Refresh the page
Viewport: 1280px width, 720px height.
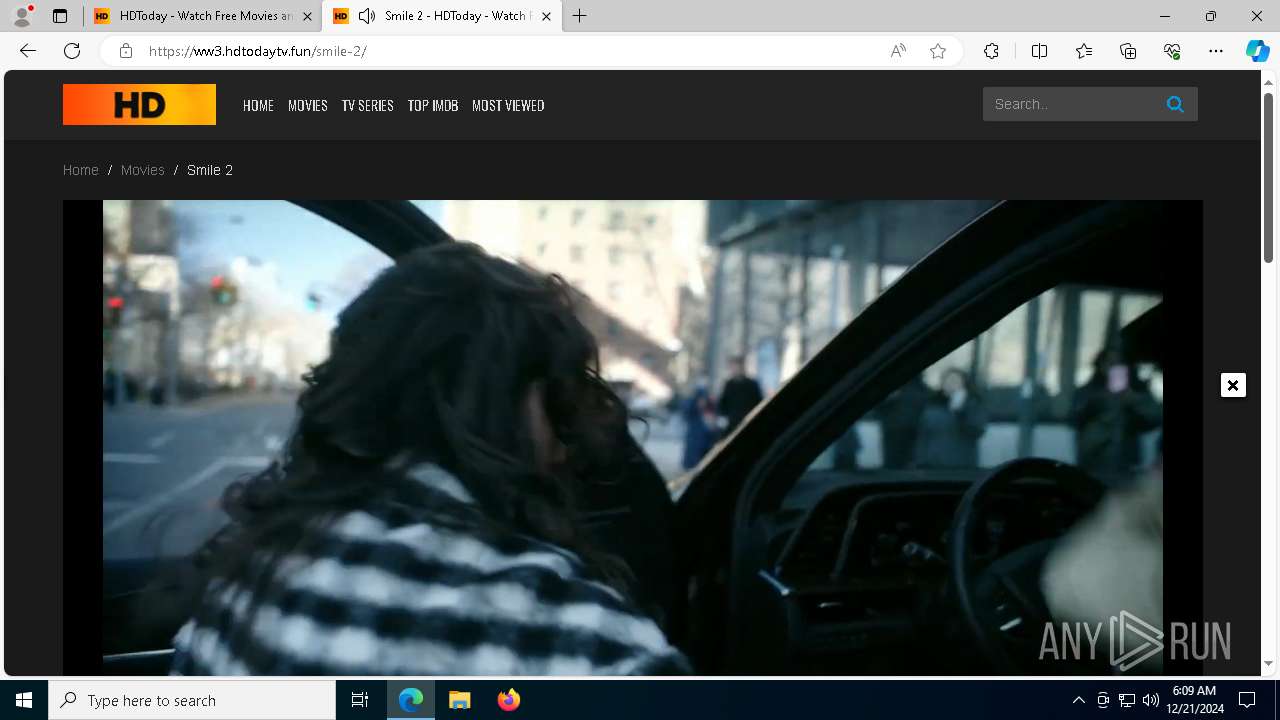click(72, 51)
